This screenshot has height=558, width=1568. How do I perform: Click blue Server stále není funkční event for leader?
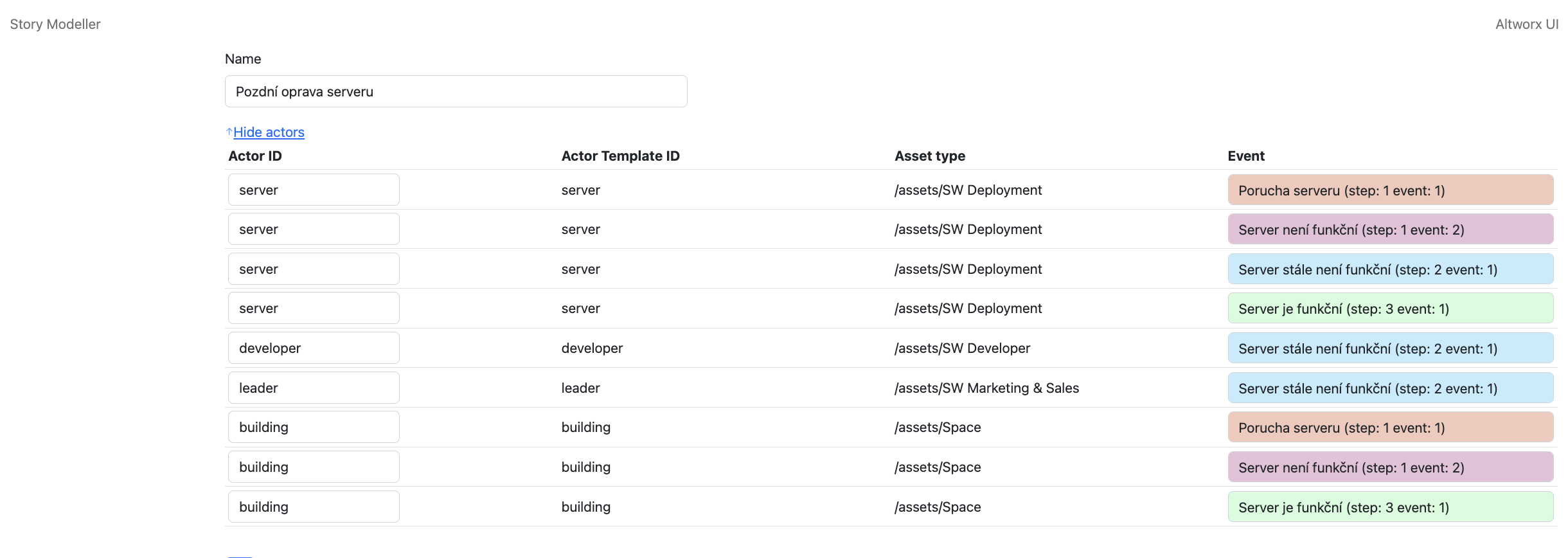1390,388
